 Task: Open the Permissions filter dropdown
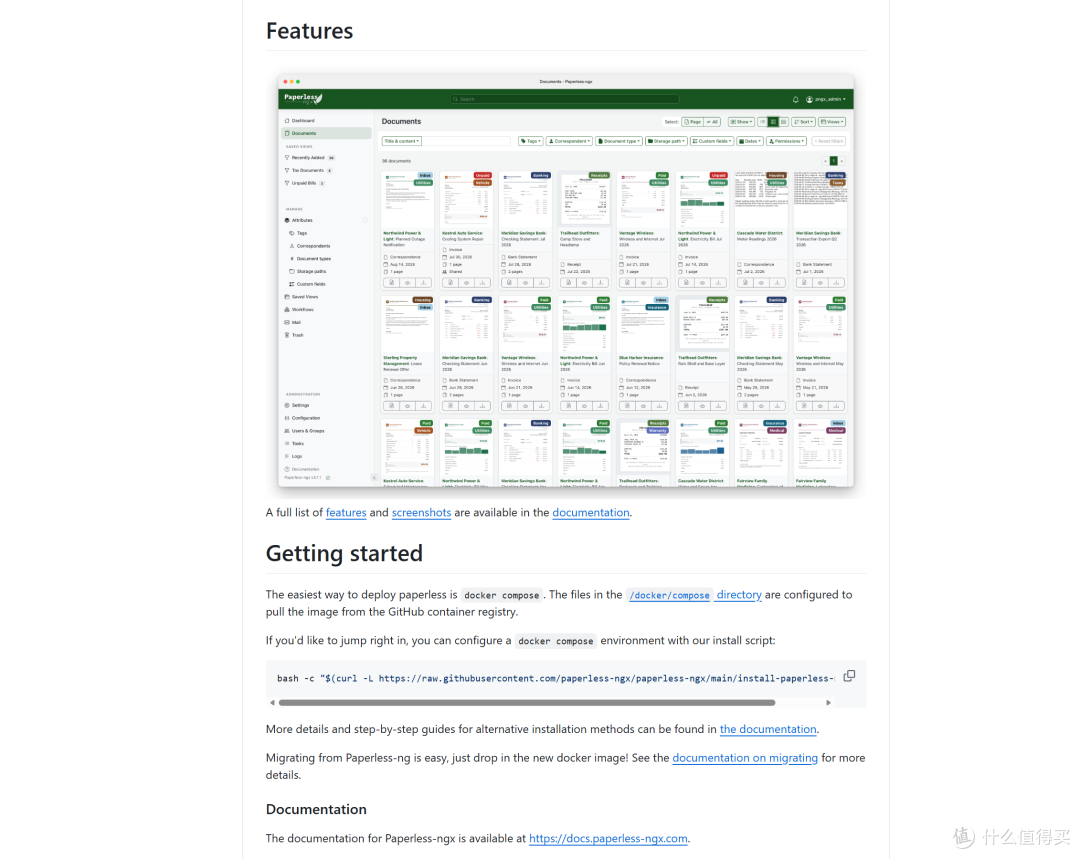click(787, 141)
